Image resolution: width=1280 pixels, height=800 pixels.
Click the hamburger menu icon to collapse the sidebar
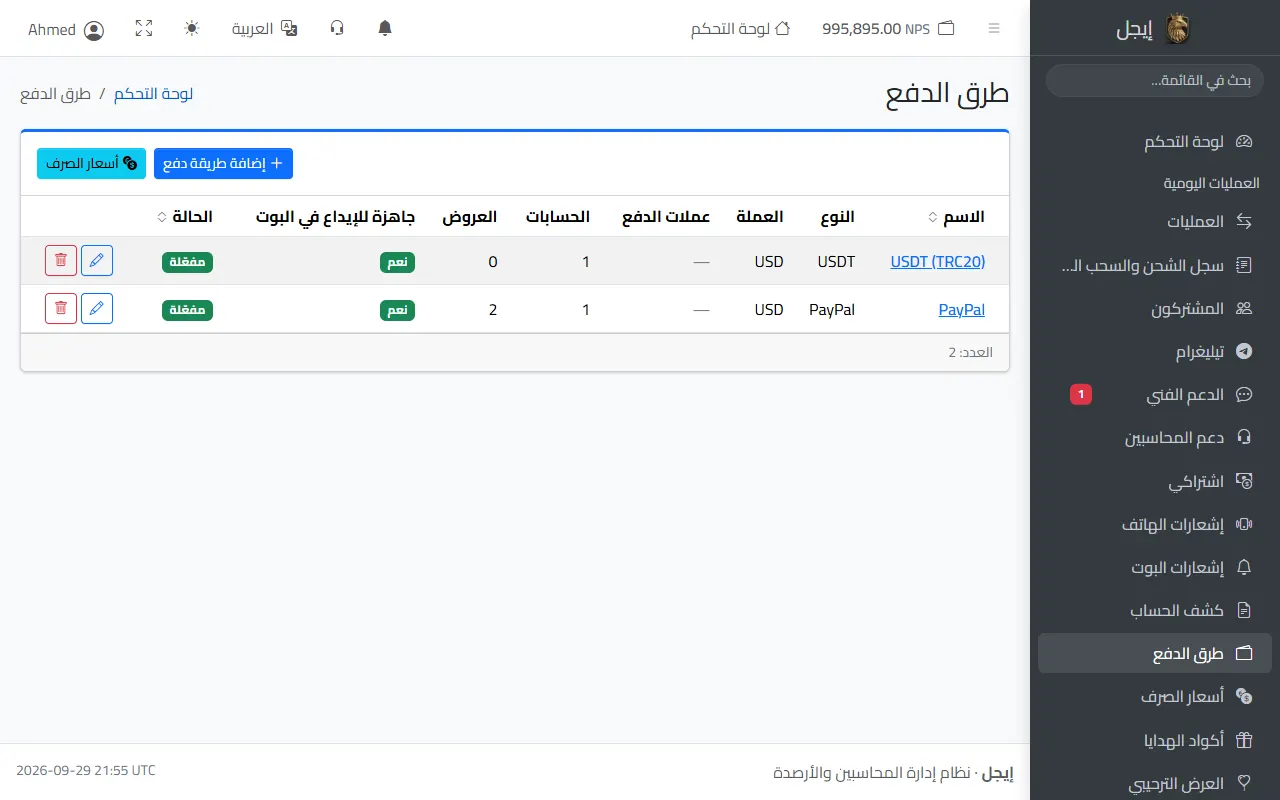pyautogui.click(x=994, y=29)
